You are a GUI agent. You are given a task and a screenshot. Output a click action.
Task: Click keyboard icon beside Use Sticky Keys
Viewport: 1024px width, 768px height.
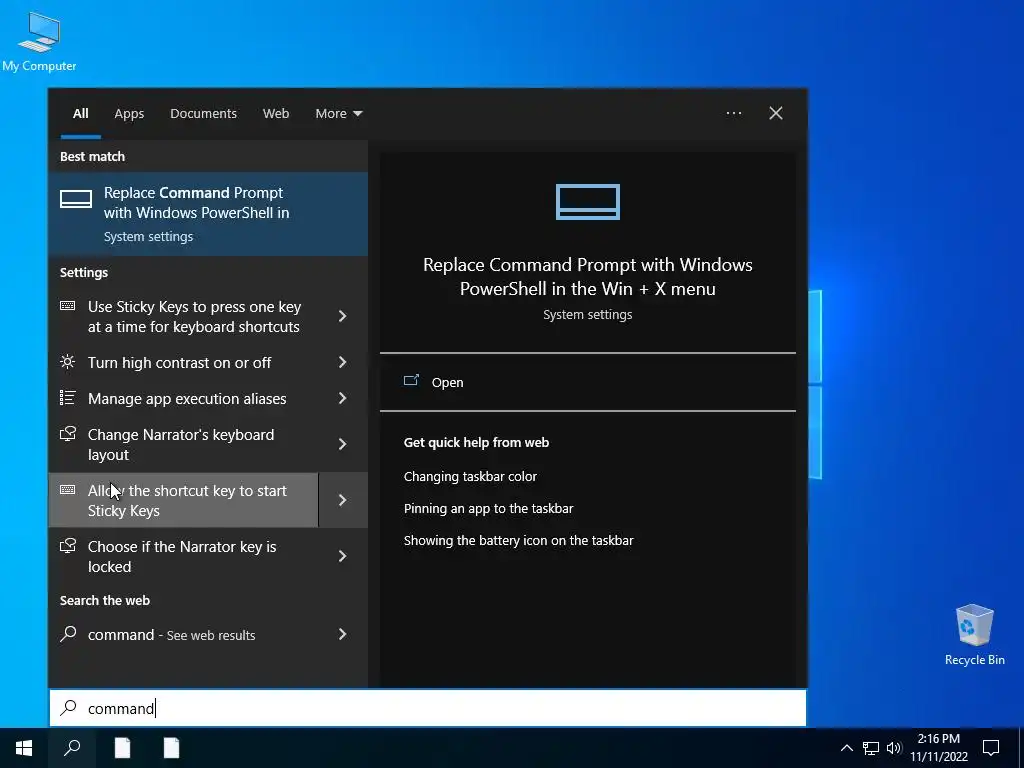(x=67, y=306)
